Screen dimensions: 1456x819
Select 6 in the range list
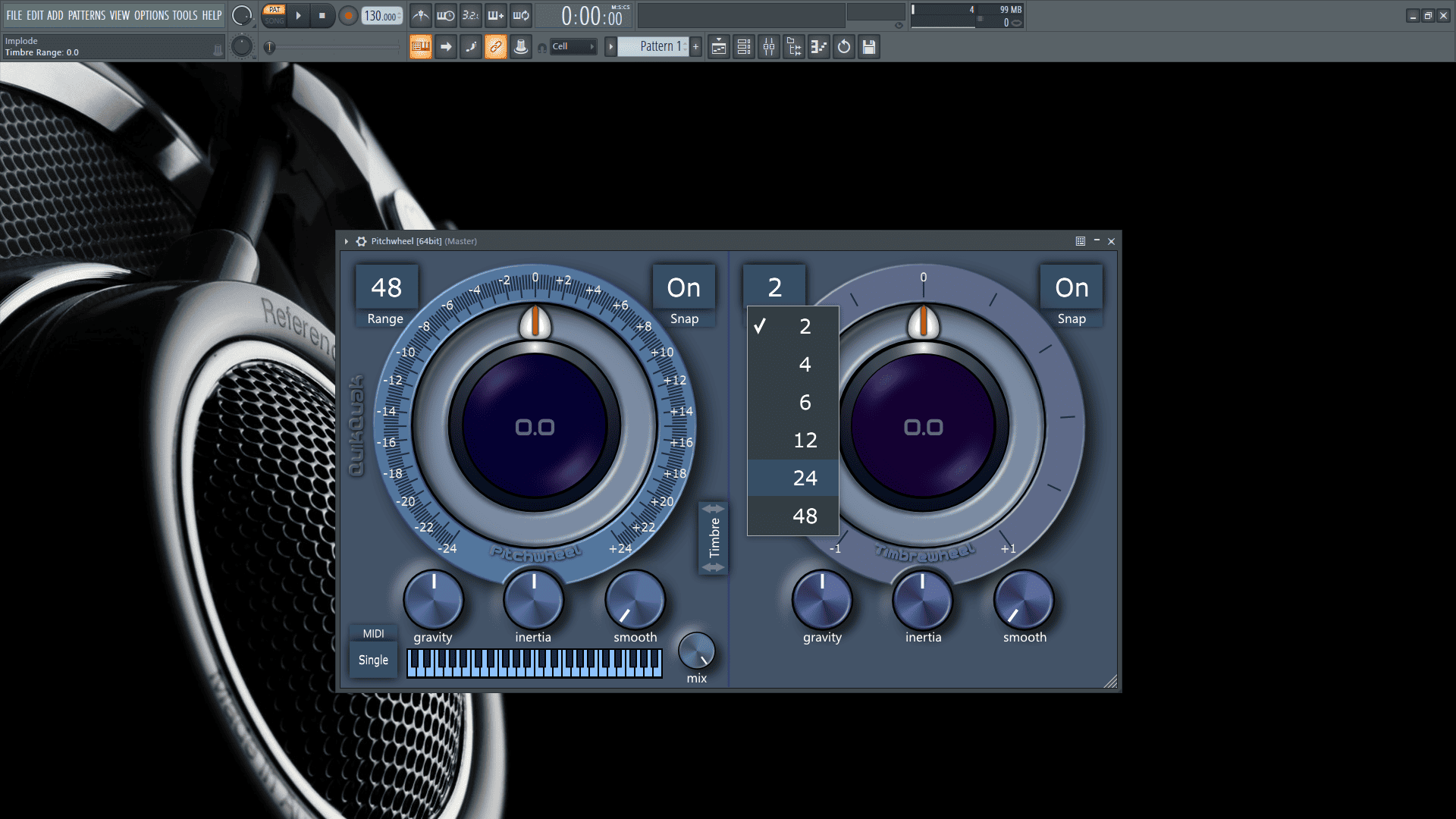point(793,402)
